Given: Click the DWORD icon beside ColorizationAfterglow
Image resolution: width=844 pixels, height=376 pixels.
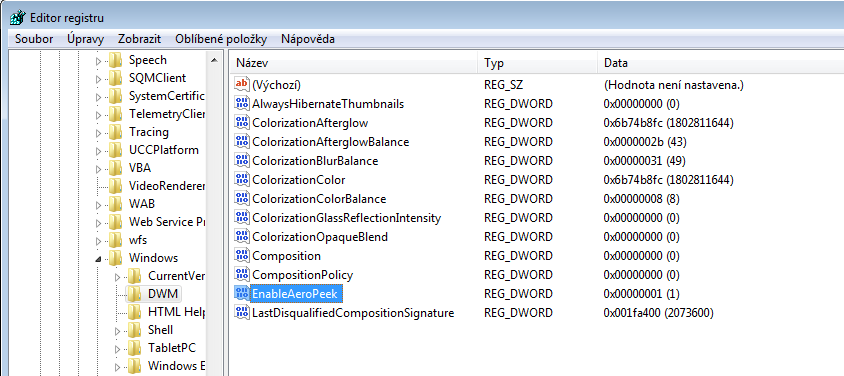Looking at the screenshot, I should (242, 123).
